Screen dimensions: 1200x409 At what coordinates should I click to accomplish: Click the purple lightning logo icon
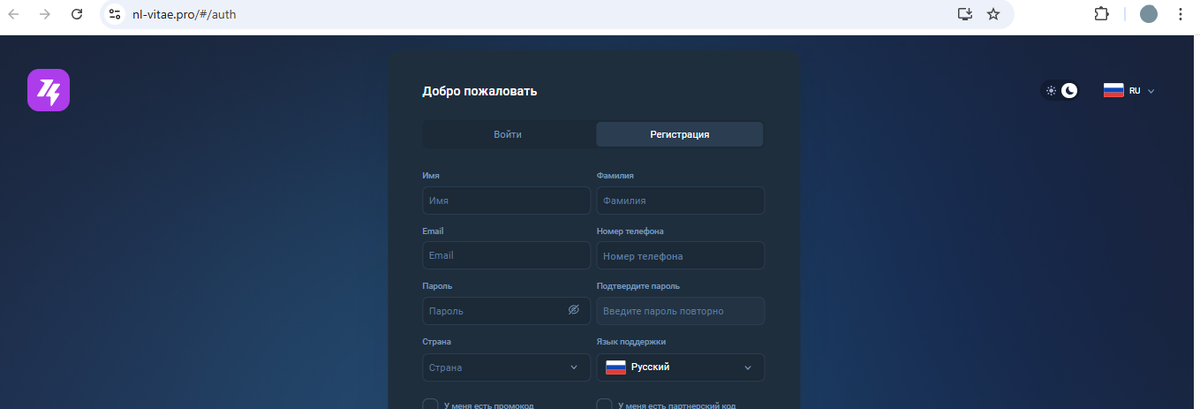click(x=48, y=90)
